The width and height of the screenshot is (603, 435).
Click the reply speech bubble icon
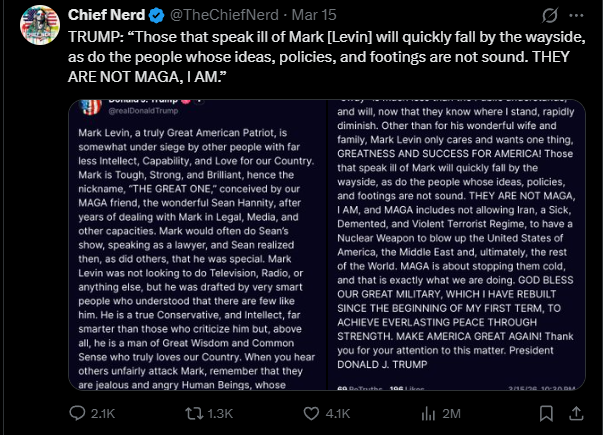pyautogui.click(x=77, y=413)
